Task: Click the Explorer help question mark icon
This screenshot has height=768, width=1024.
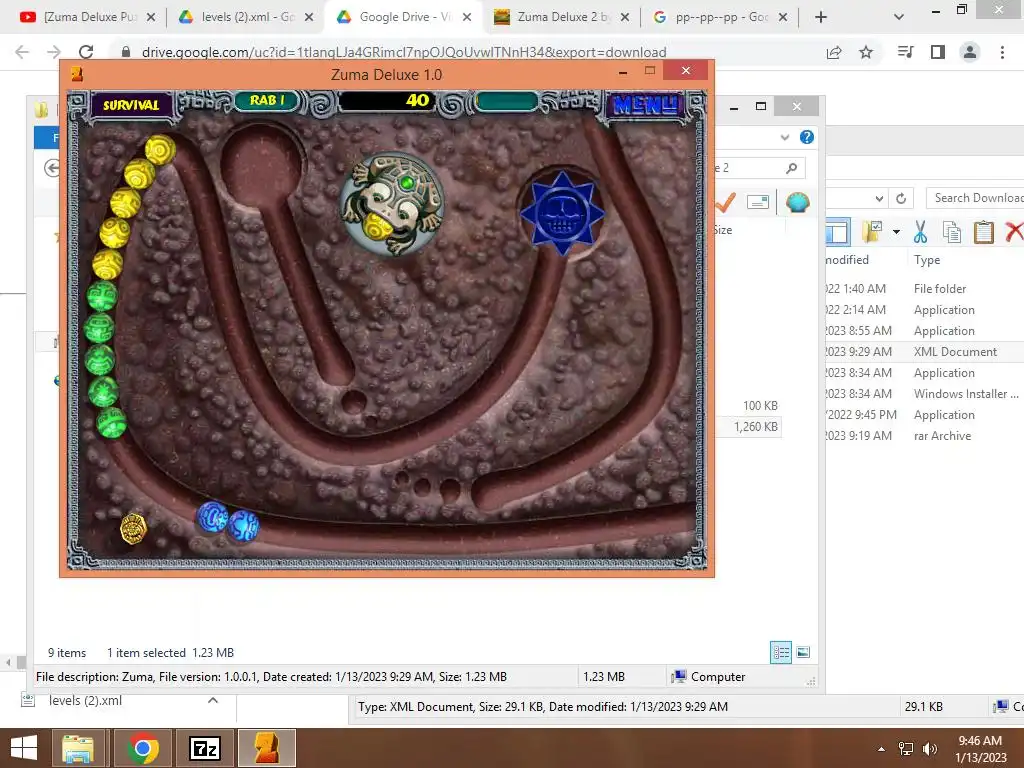Action: (807, 137)
